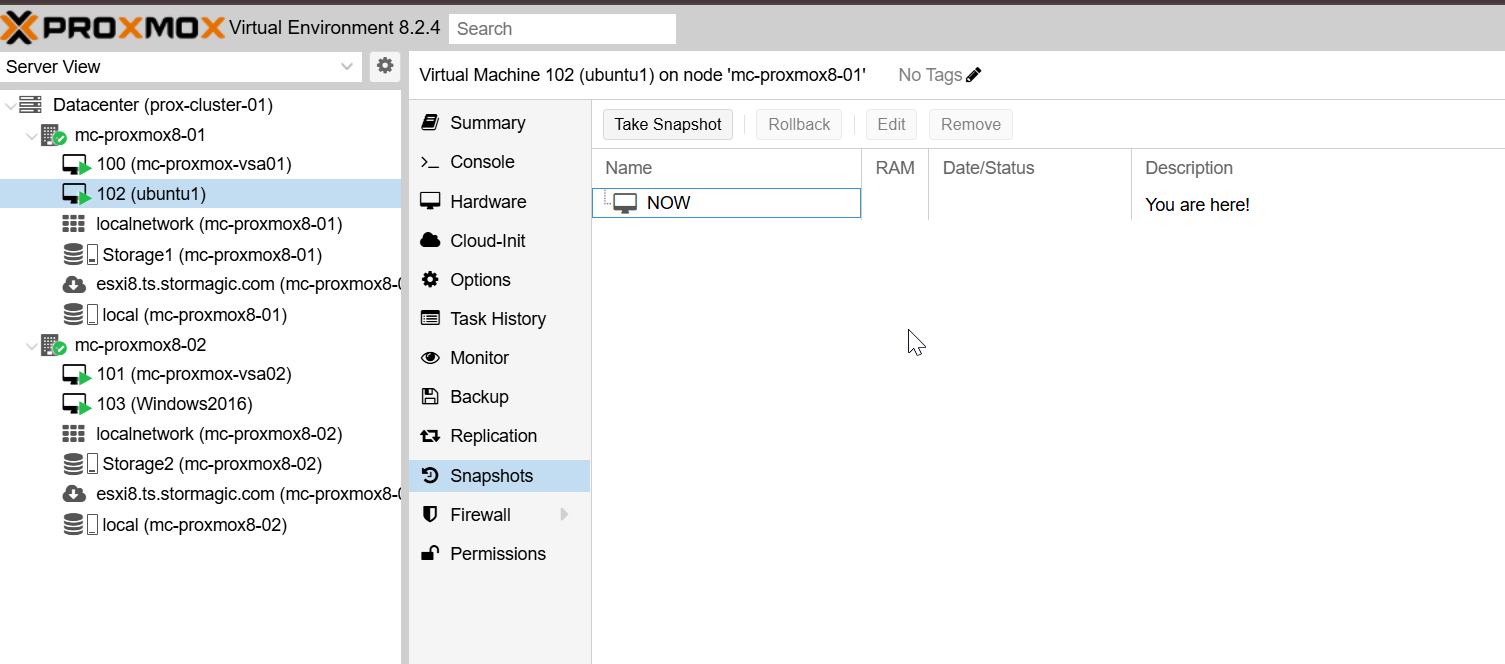Click the RAM column header
1505x664 pixels.
pyautogui.click(x=895, y=168)
